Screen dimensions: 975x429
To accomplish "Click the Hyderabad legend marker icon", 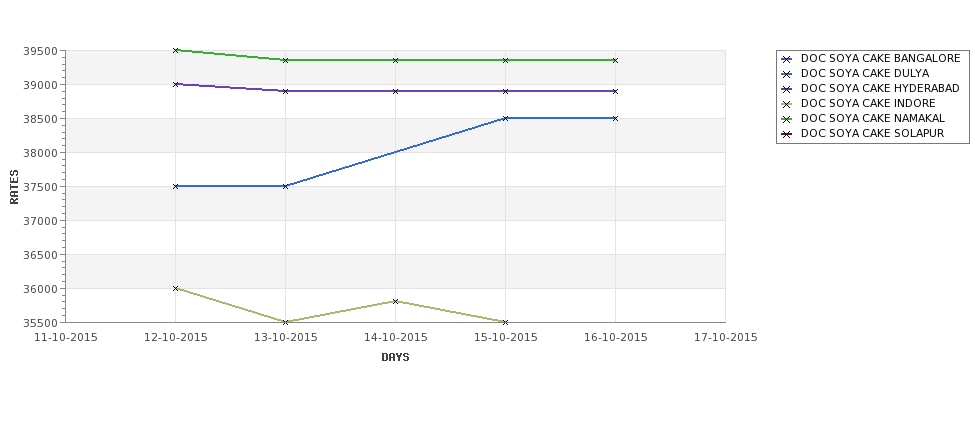I will point(787,89).
